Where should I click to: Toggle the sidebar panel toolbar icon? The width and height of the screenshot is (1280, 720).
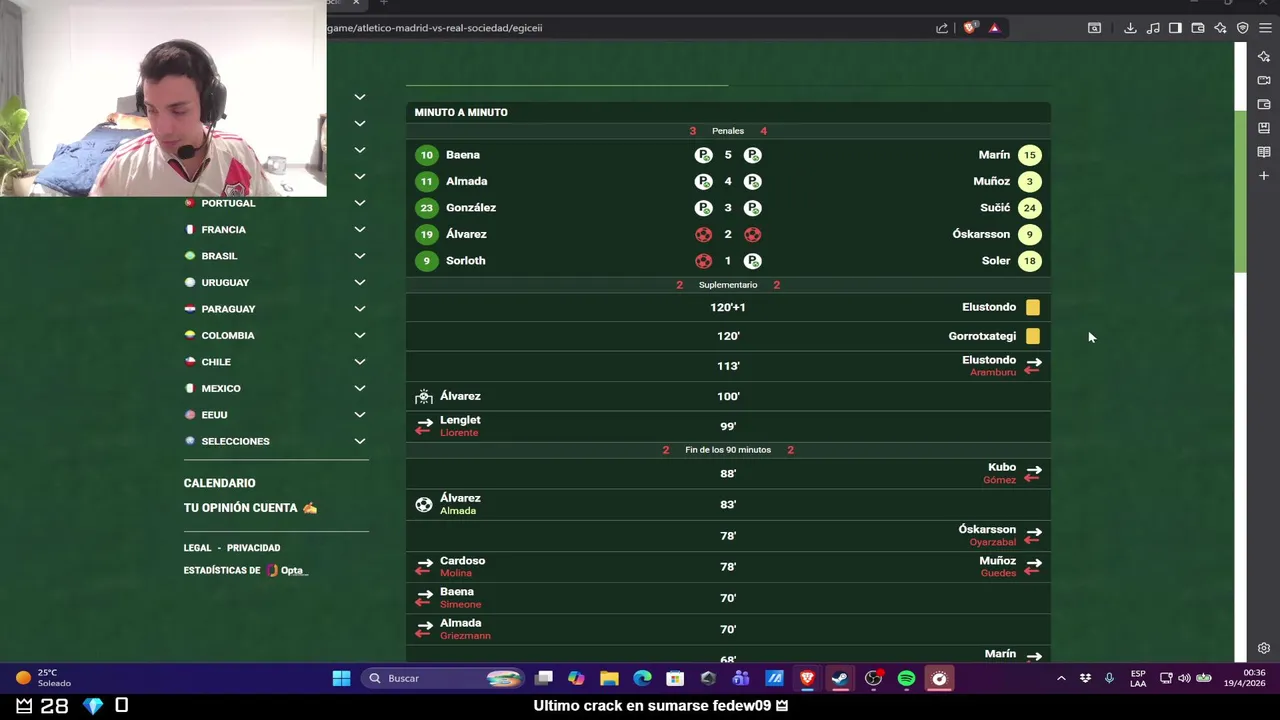point(1175,28)
